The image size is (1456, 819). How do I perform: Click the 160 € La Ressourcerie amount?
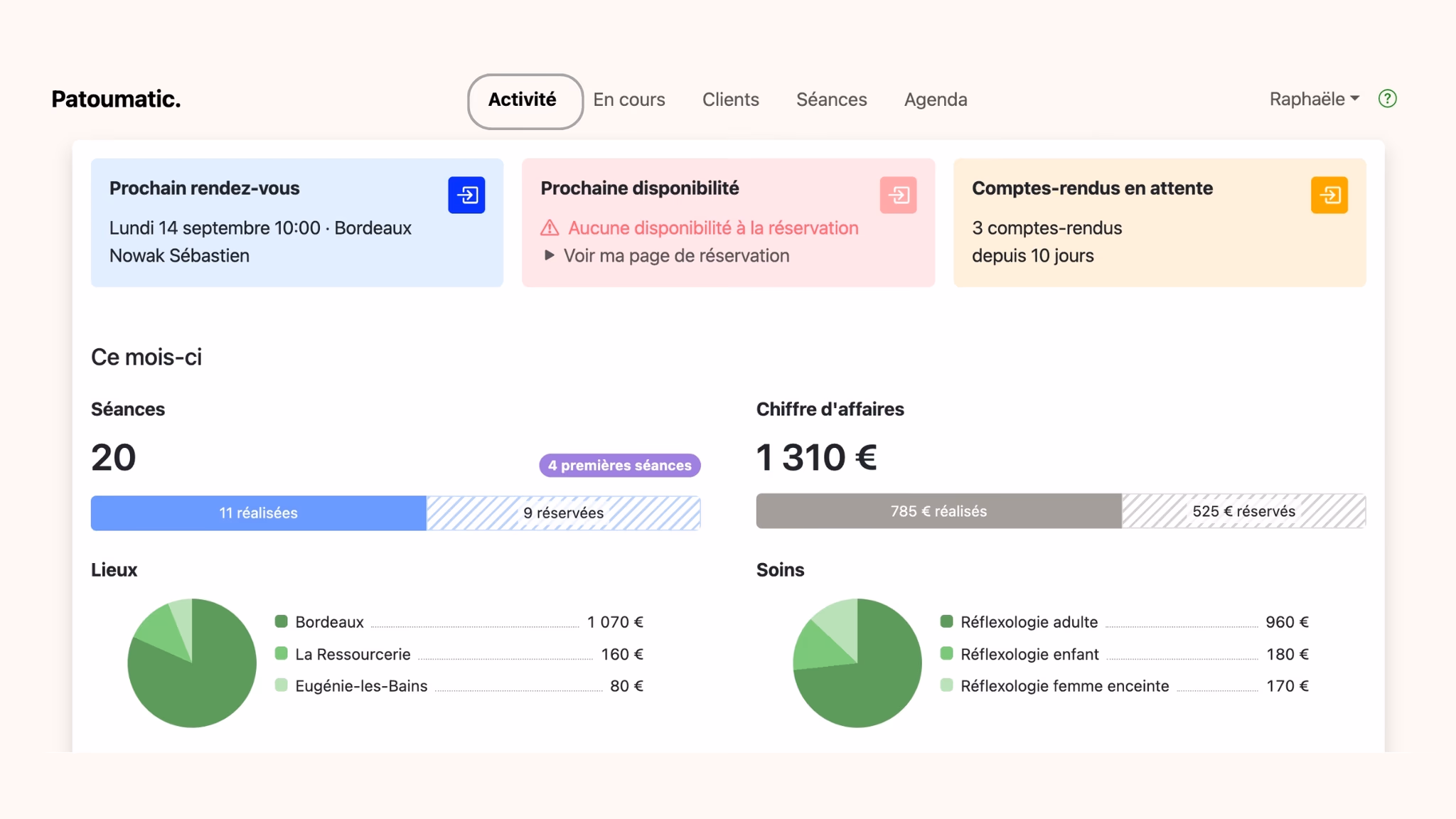(x=622, y=654)
